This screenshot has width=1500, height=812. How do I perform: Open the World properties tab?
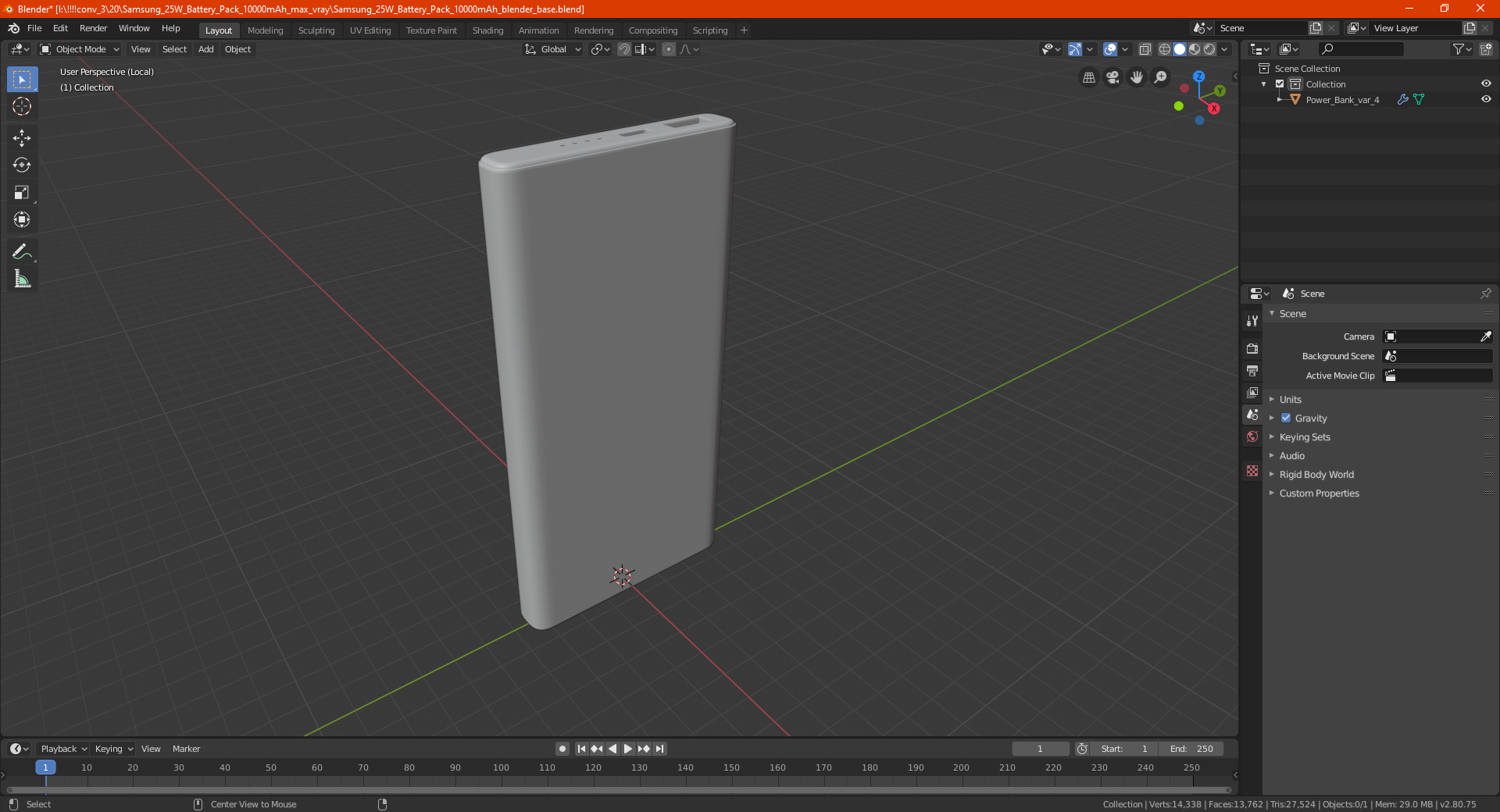(1252, 436)
